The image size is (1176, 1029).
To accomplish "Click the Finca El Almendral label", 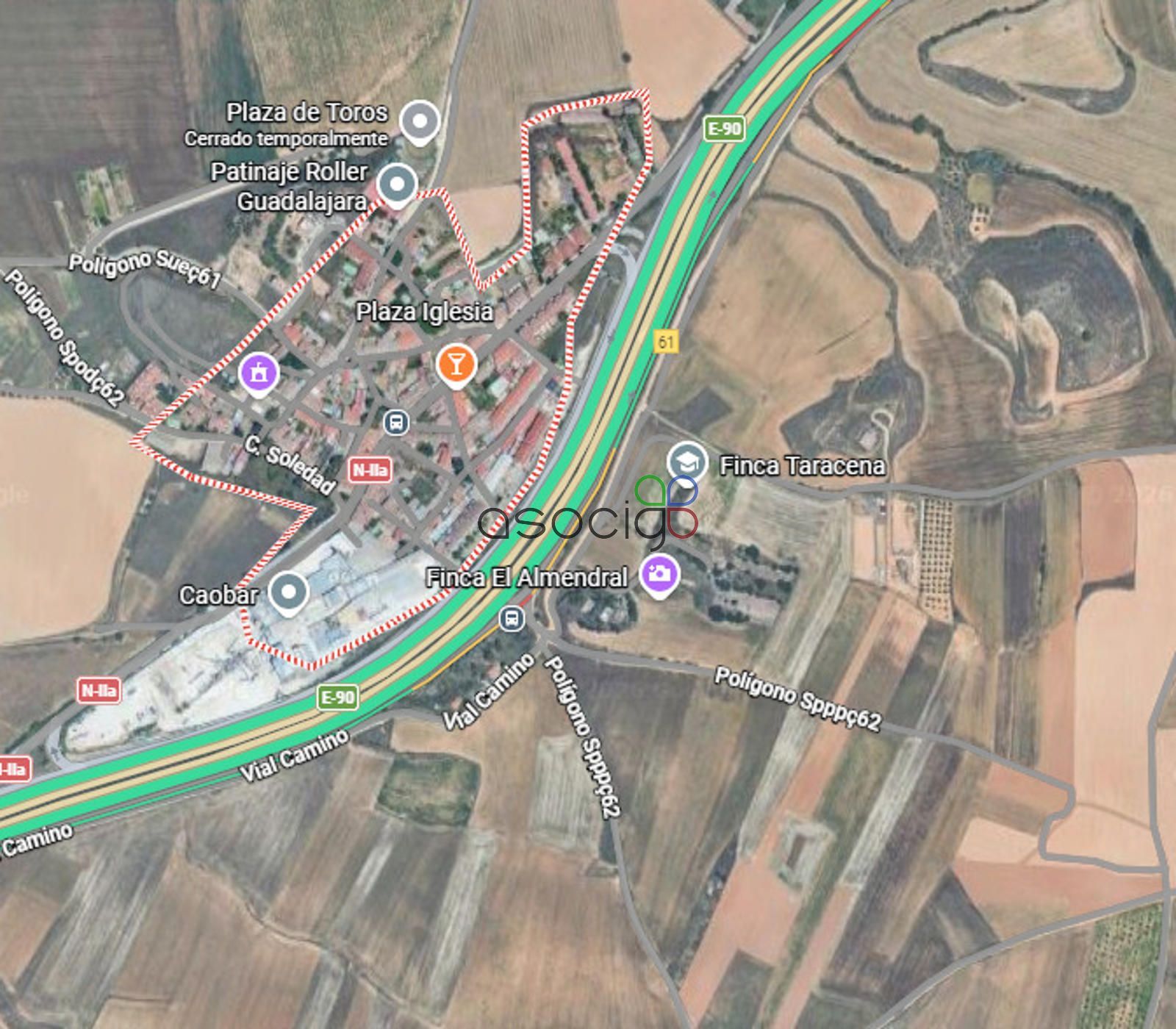I will click(x=527, y=578).
